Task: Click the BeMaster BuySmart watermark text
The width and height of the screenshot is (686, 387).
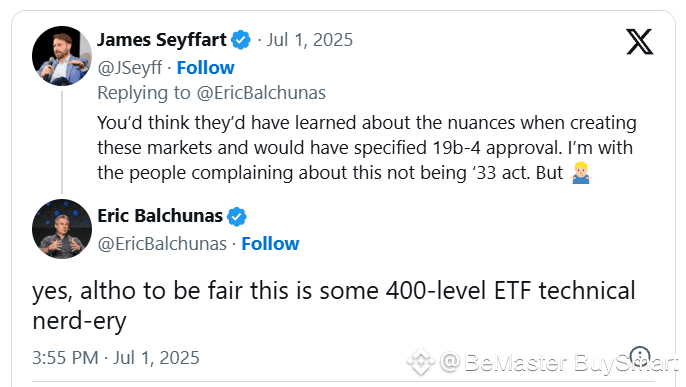Action: click(560, 363)
